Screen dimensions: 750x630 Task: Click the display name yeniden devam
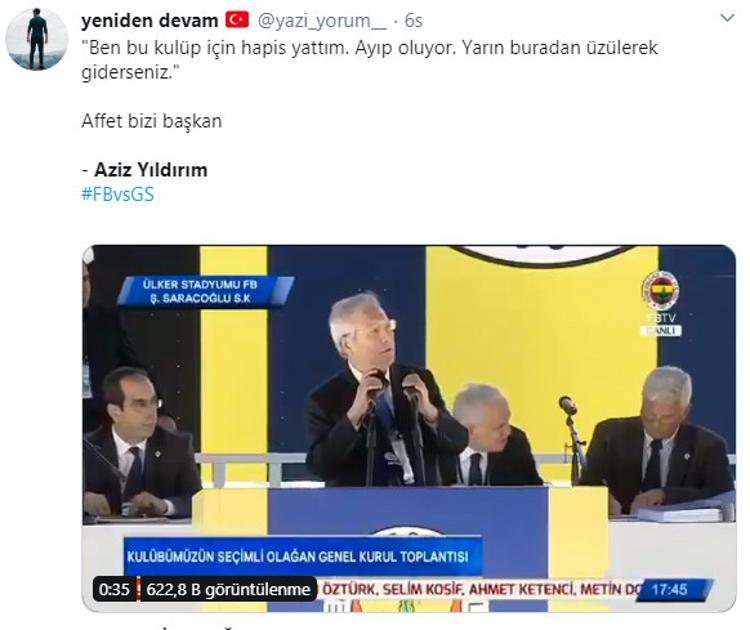150,21
